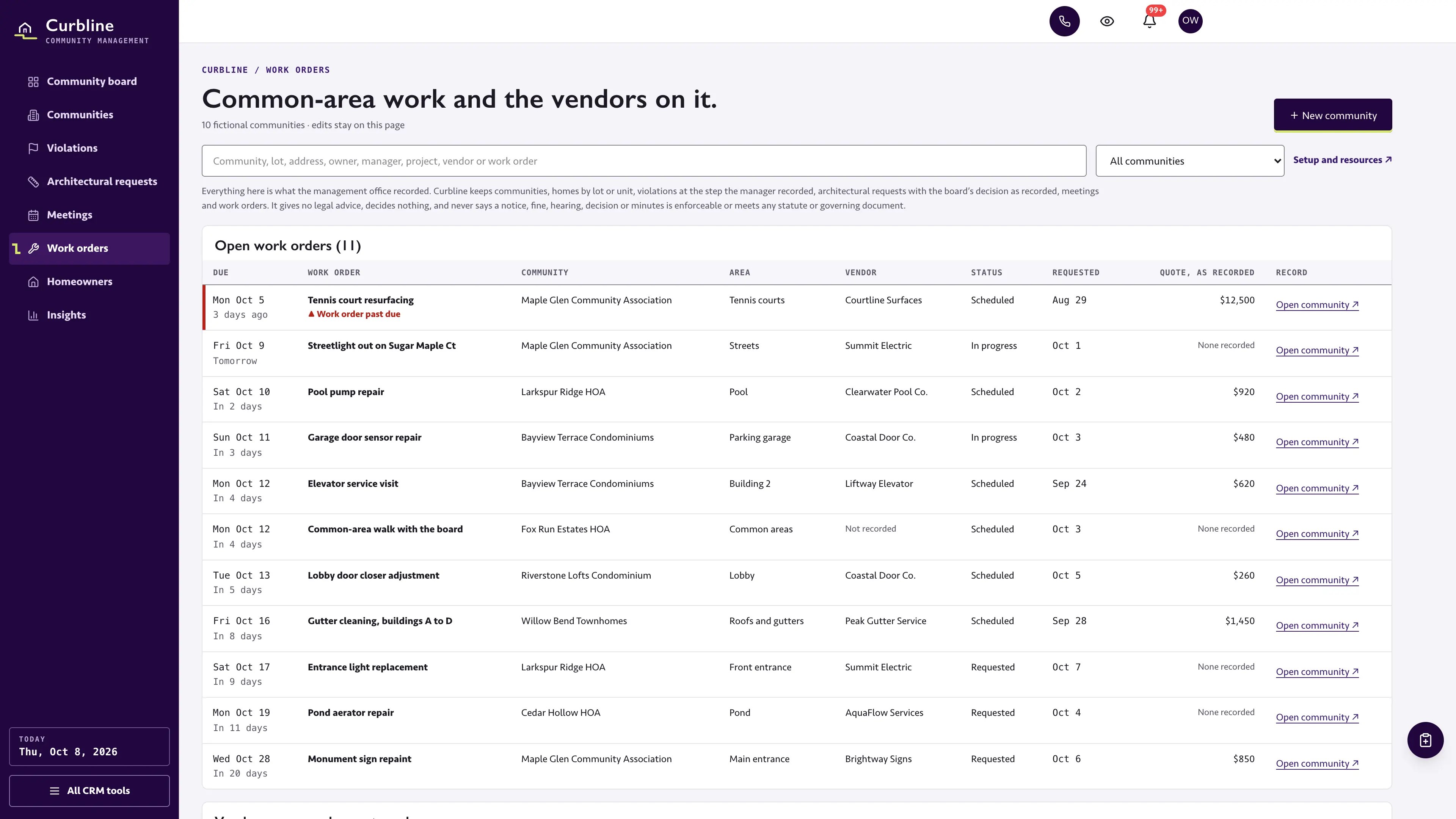Viewport: 1456px width, 819px height.
Task: Click the QUOTE, AS RECORDED column header
Action: [1207, 273]
